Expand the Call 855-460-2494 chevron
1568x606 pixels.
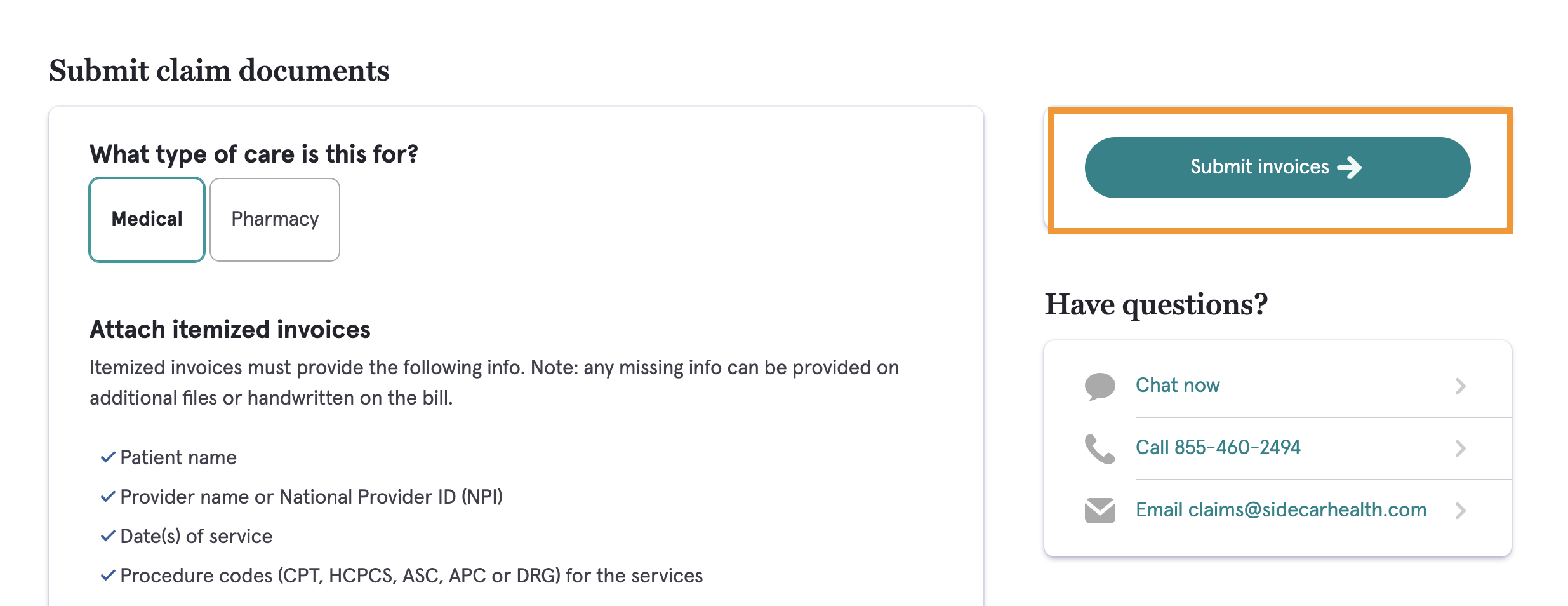(x=1460, y=448)
